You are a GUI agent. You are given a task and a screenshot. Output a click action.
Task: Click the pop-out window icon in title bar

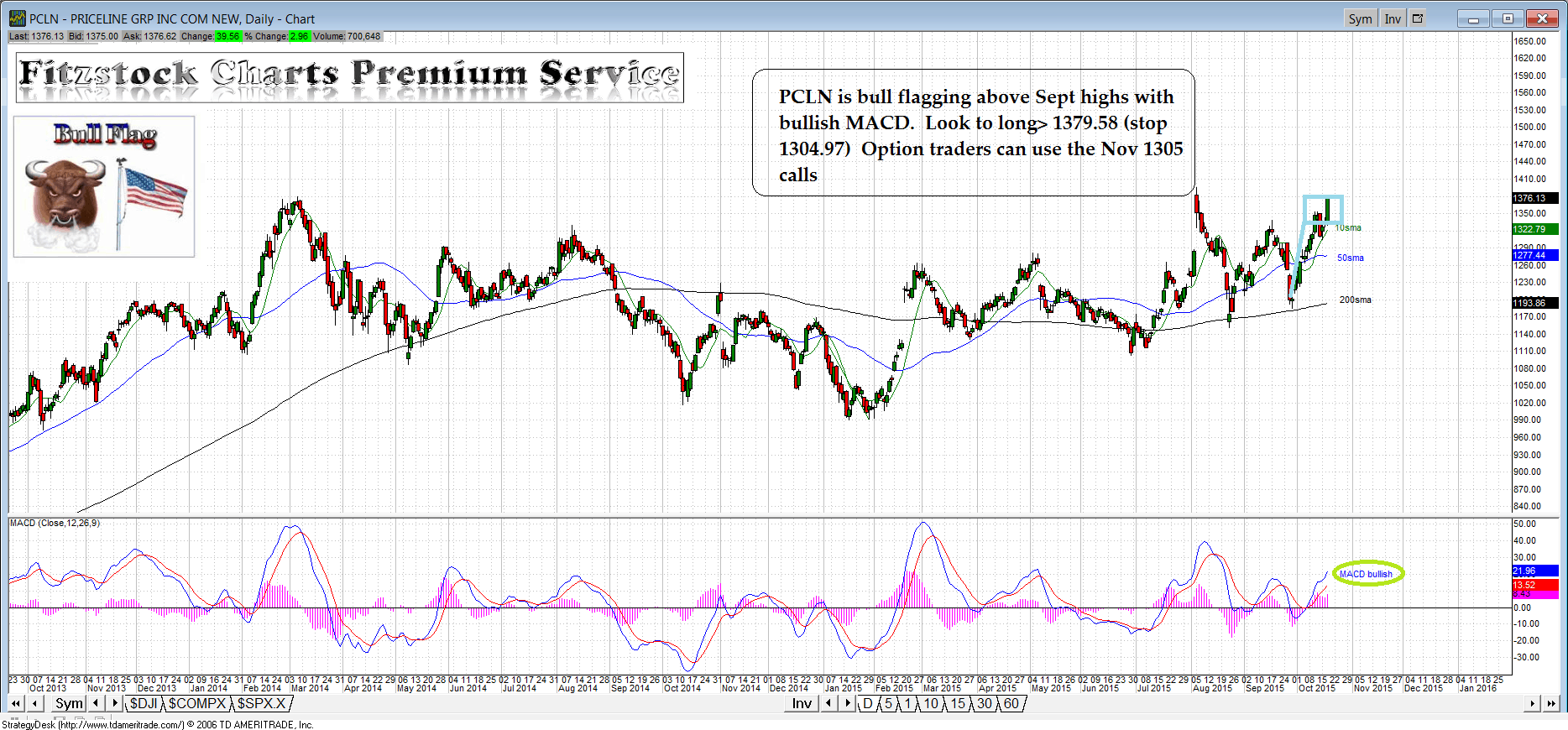click(x=1418, y=18)
